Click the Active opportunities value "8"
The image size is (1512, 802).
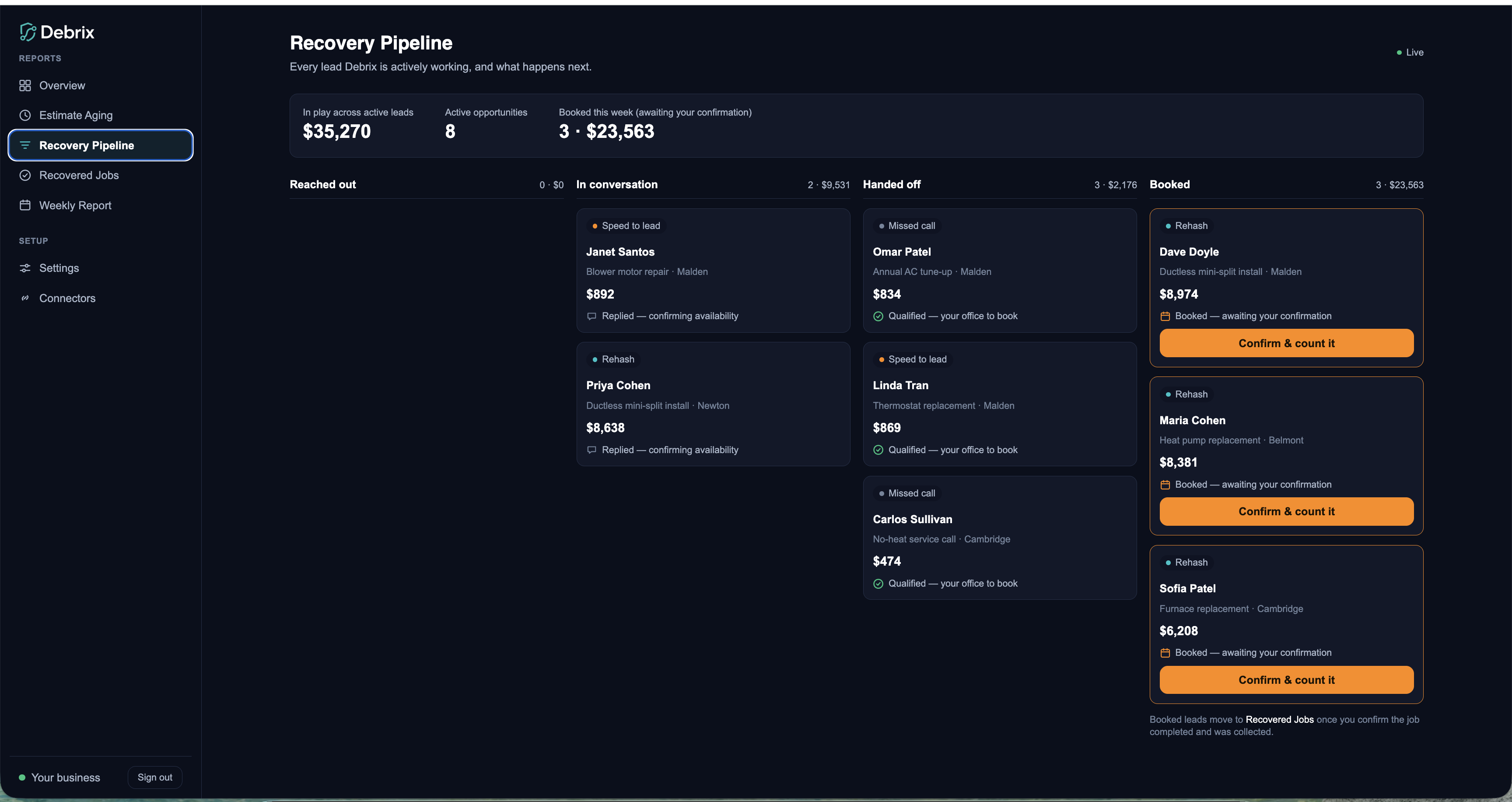tap(450, 131)
